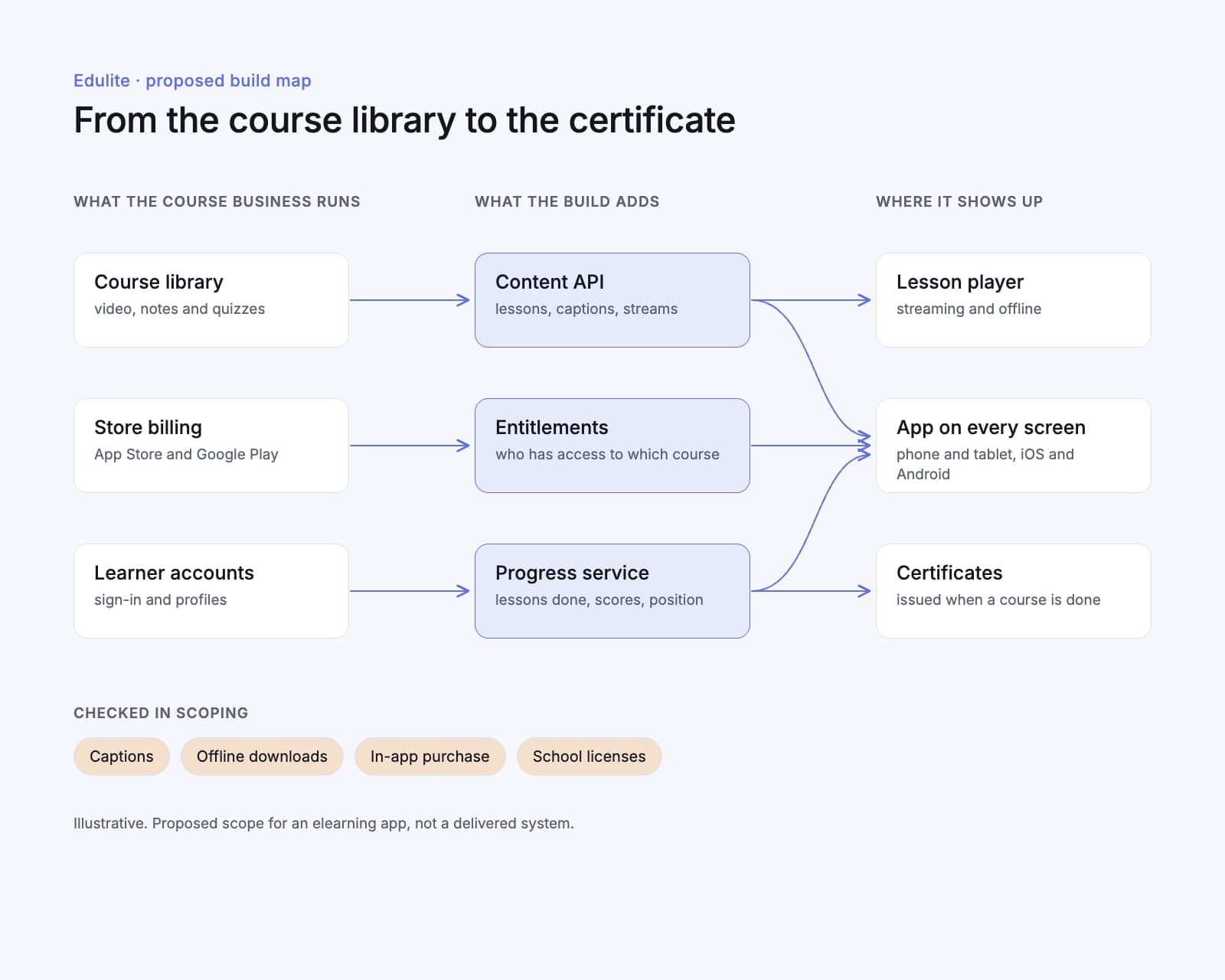
Task: Click the In-app purchase chip
Action: coord(430,756)
